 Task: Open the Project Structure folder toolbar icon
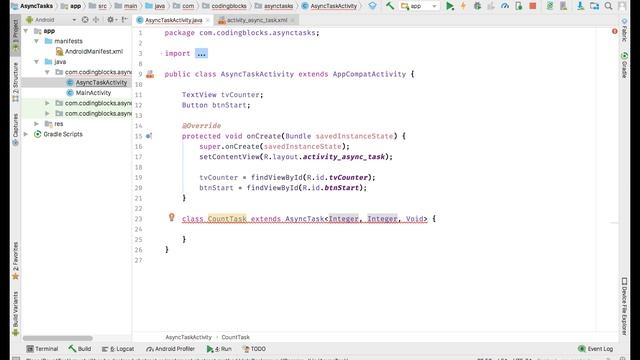pyautogui.click(x=595, y=6)
